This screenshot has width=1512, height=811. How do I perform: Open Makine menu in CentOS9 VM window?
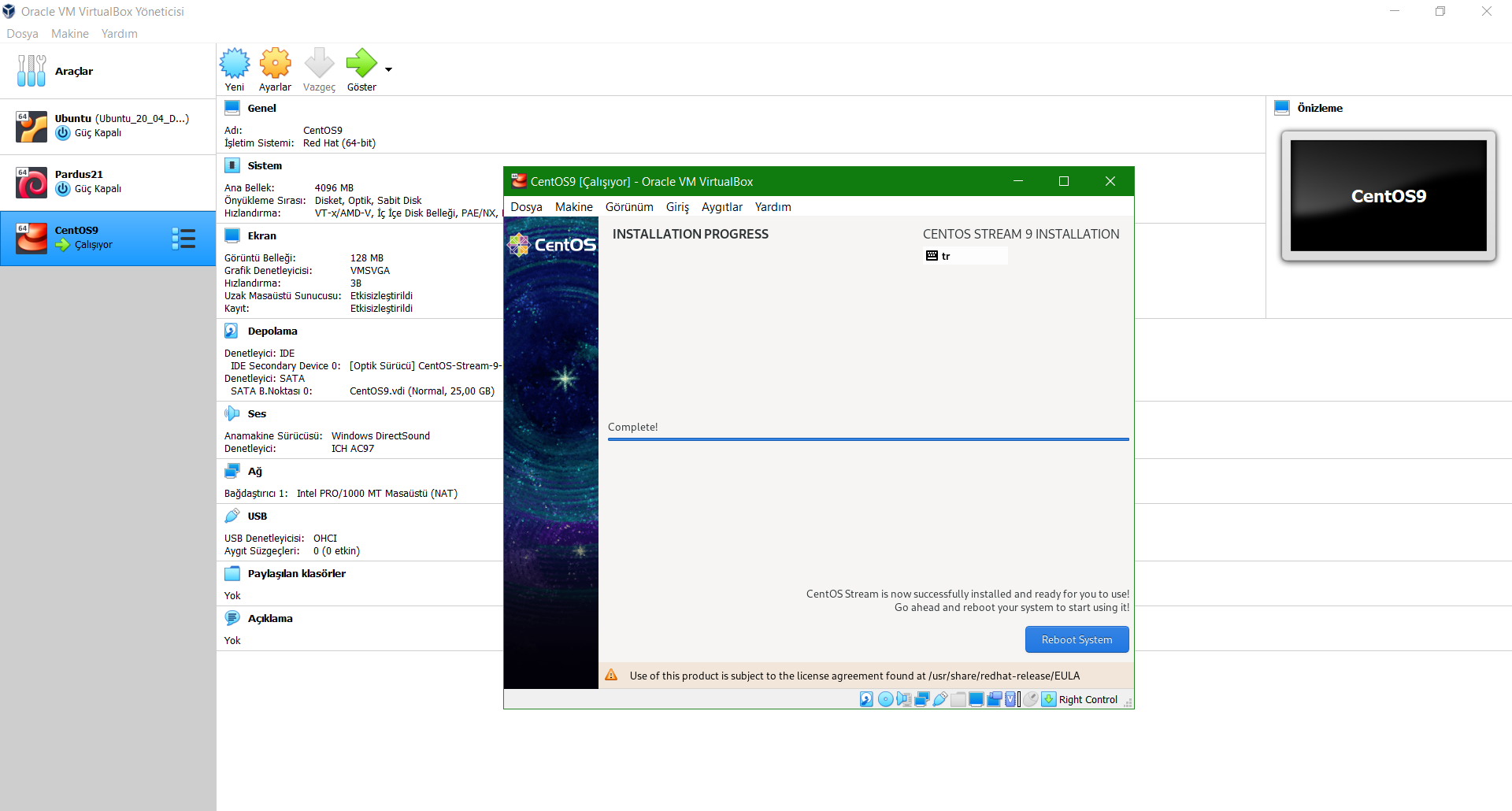[x=574, y=206]
